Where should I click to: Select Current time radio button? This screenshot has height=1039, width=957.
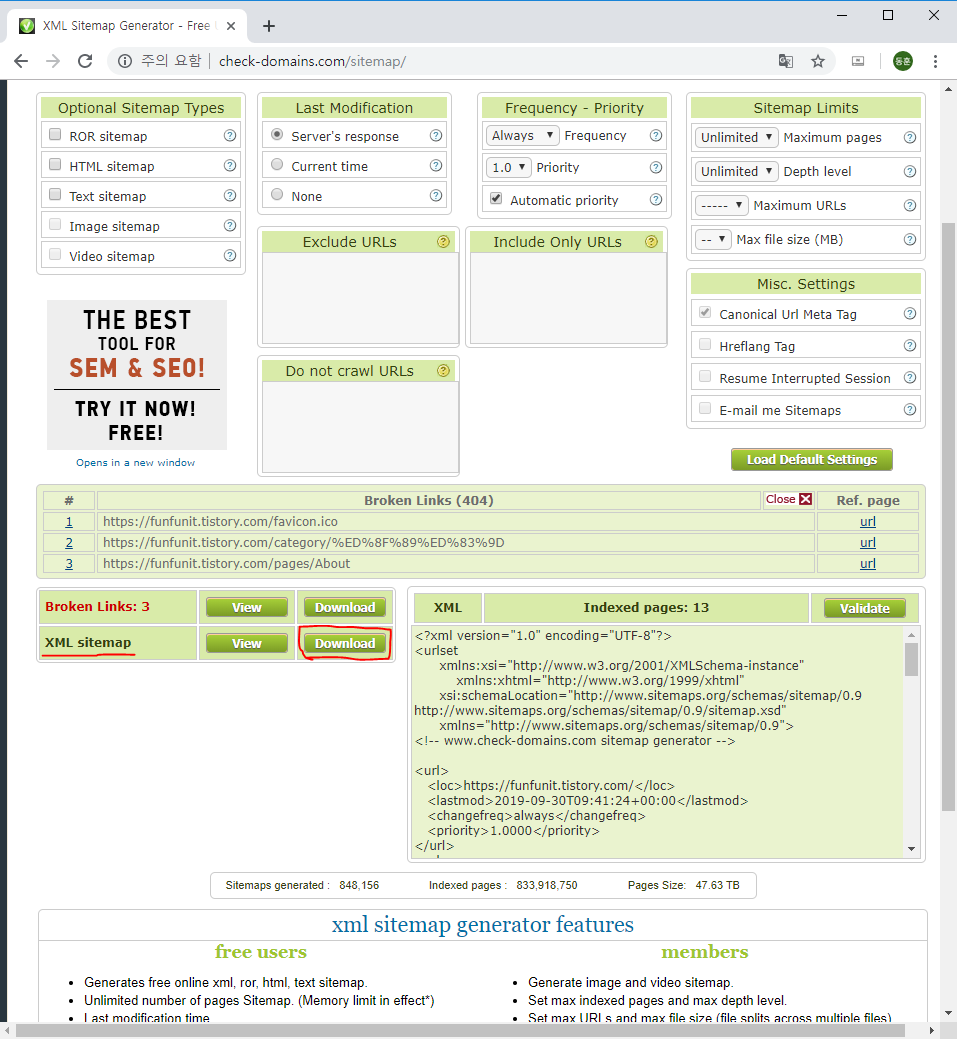click(278, 164)
